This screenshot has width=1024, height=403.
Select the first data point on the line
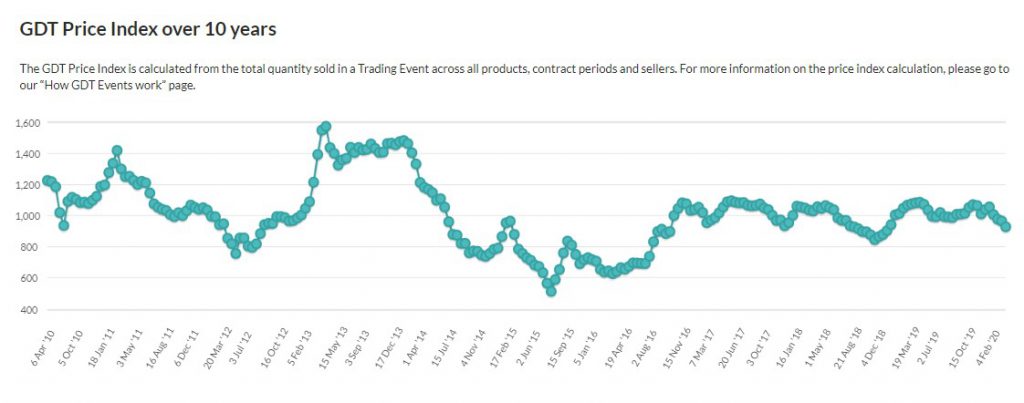click(46, 180)
